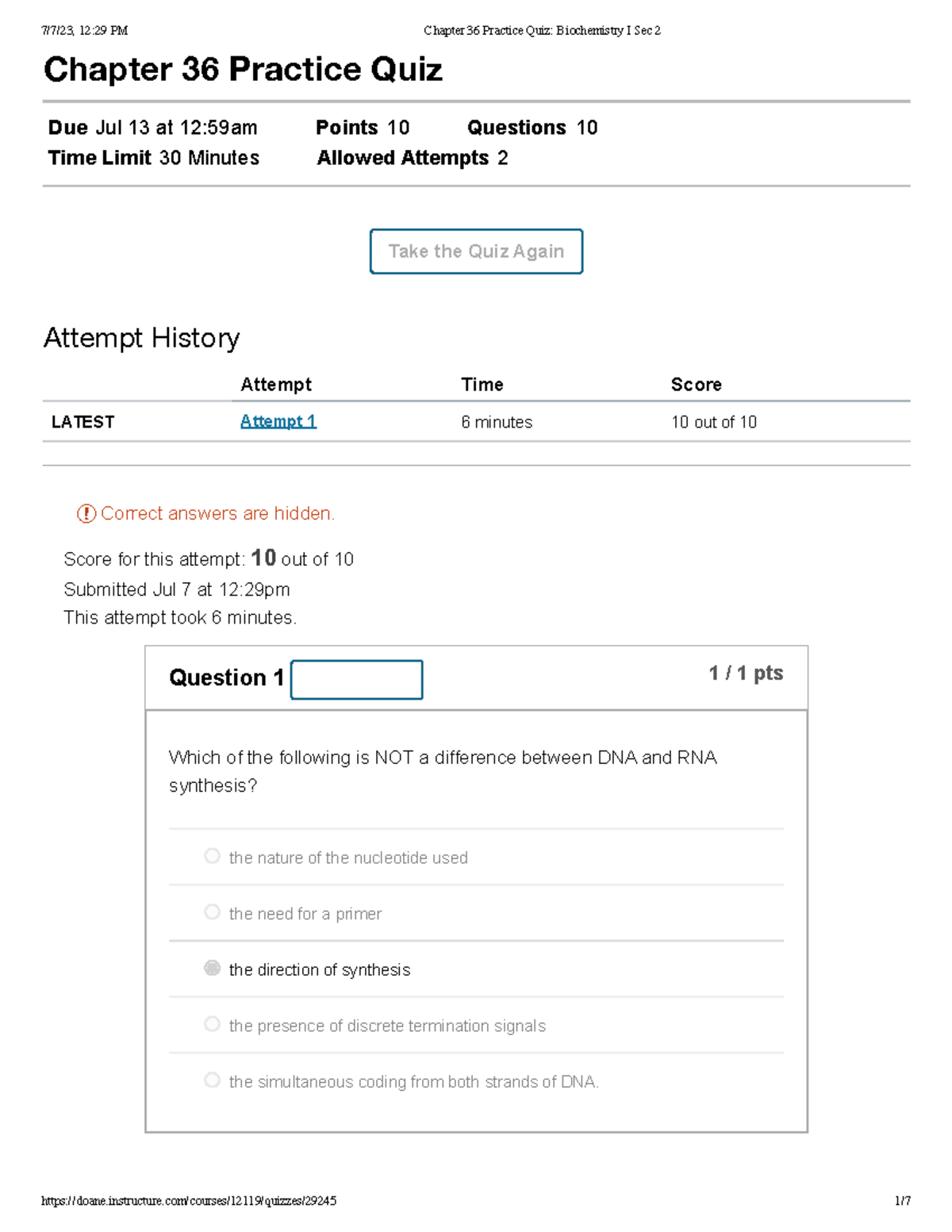Click the quiz URL in page footer

click(189, 1201)
